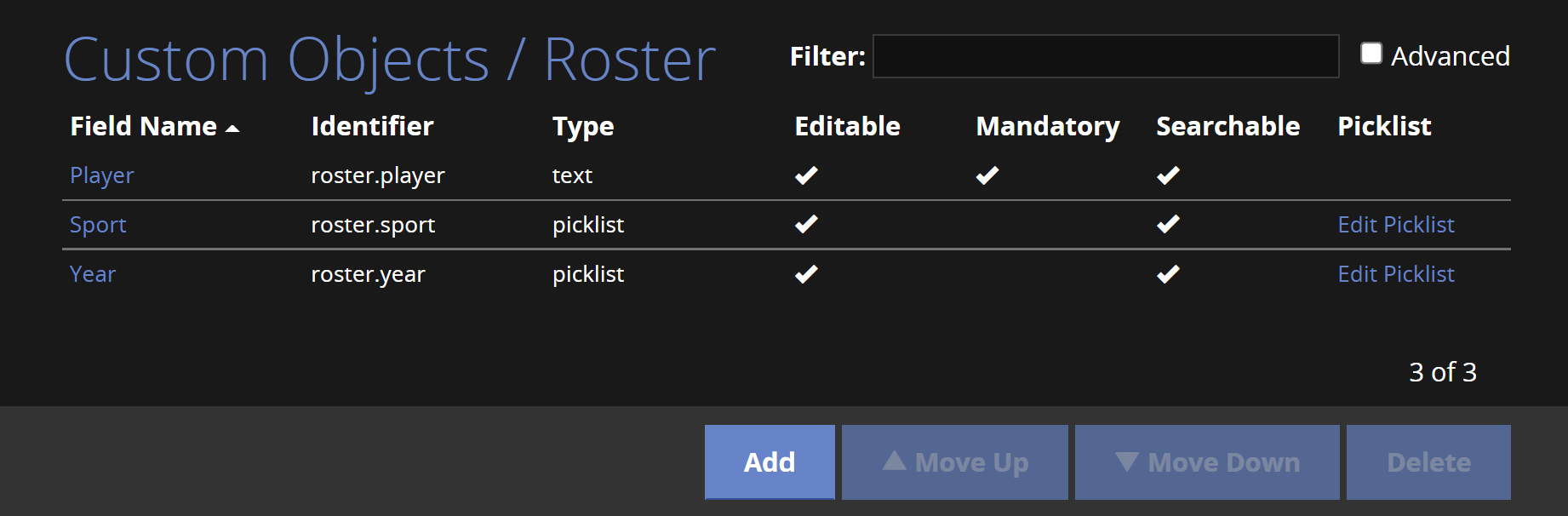The height and width of the screenshot is (516, 1568).
Task: Open the Year field
Action: [93, 274]
